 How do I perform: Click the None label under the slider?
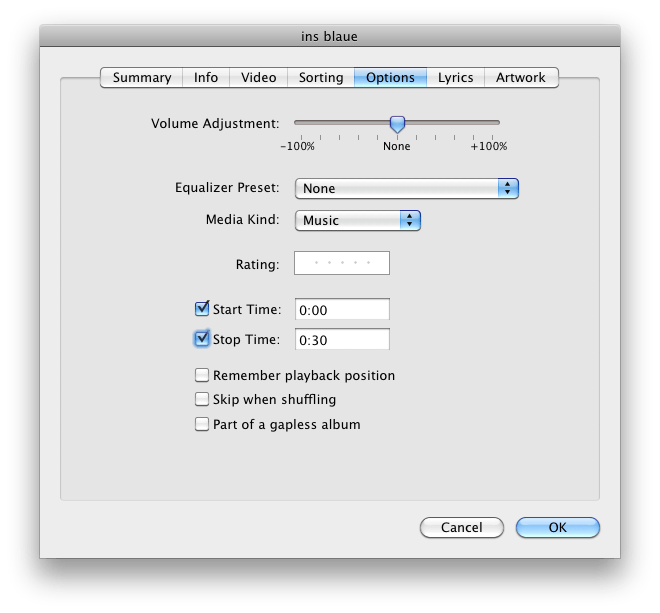(397, 147)
